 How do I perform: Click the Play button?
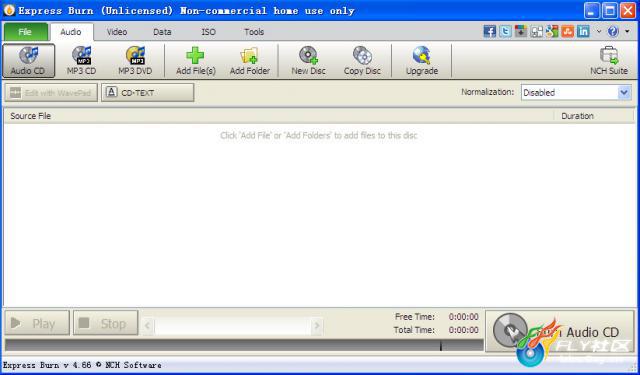click(x=37, y=323)
